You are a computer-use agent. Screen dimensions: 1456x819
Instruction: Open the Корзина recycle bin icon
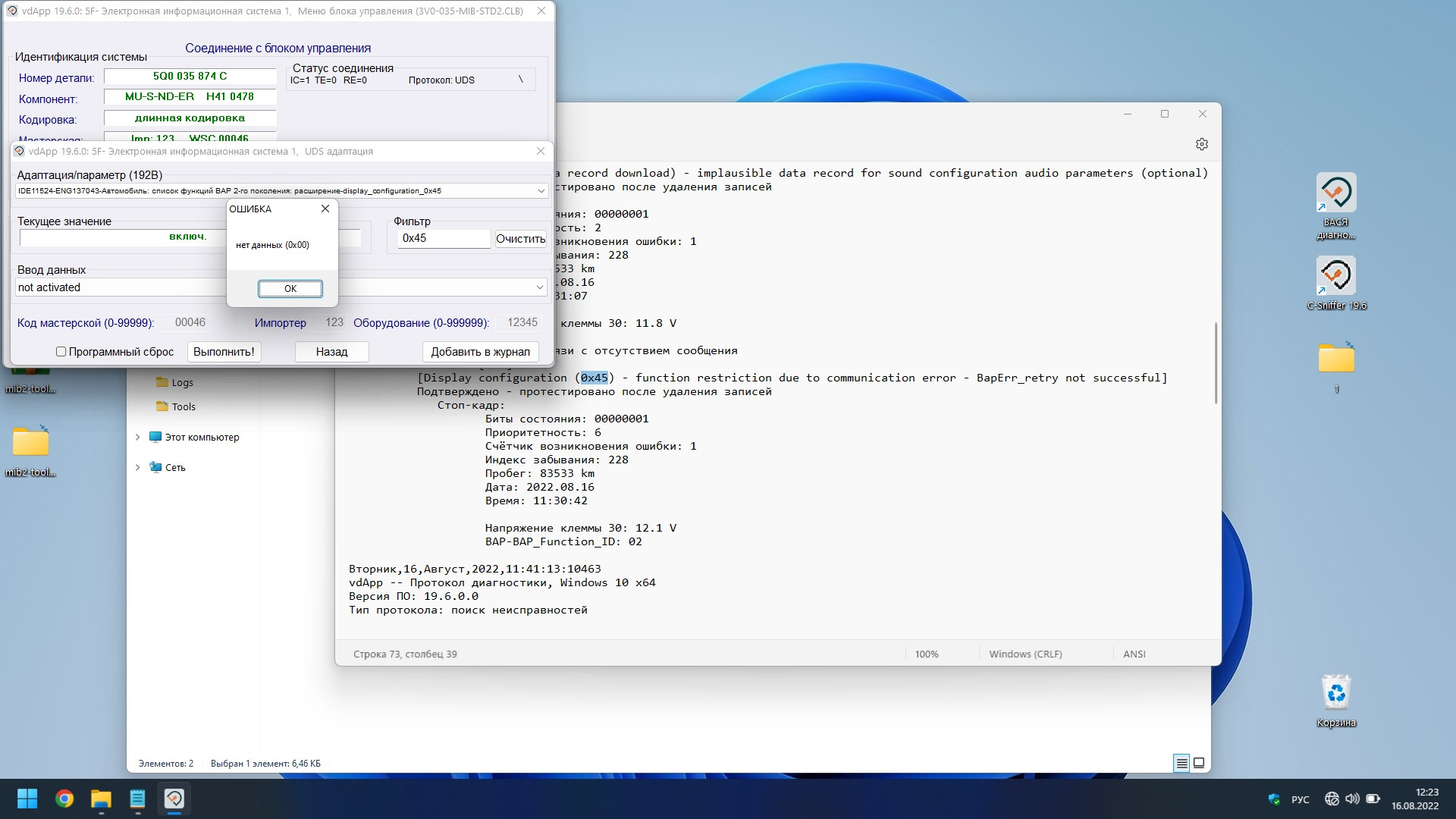click(x=1335, y=693)
